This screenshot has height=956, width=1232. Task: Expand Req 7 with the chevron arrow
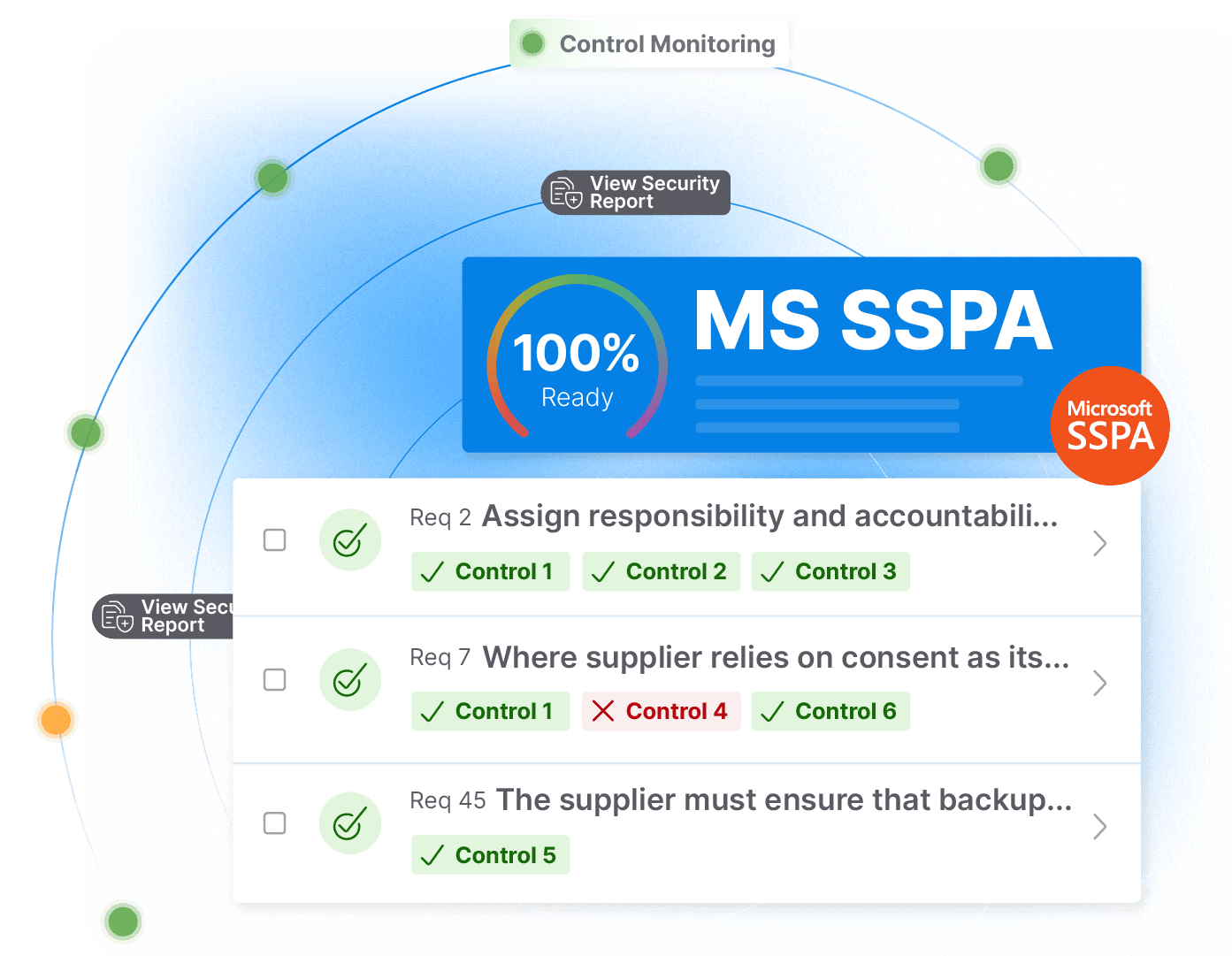pos(1099,683)
